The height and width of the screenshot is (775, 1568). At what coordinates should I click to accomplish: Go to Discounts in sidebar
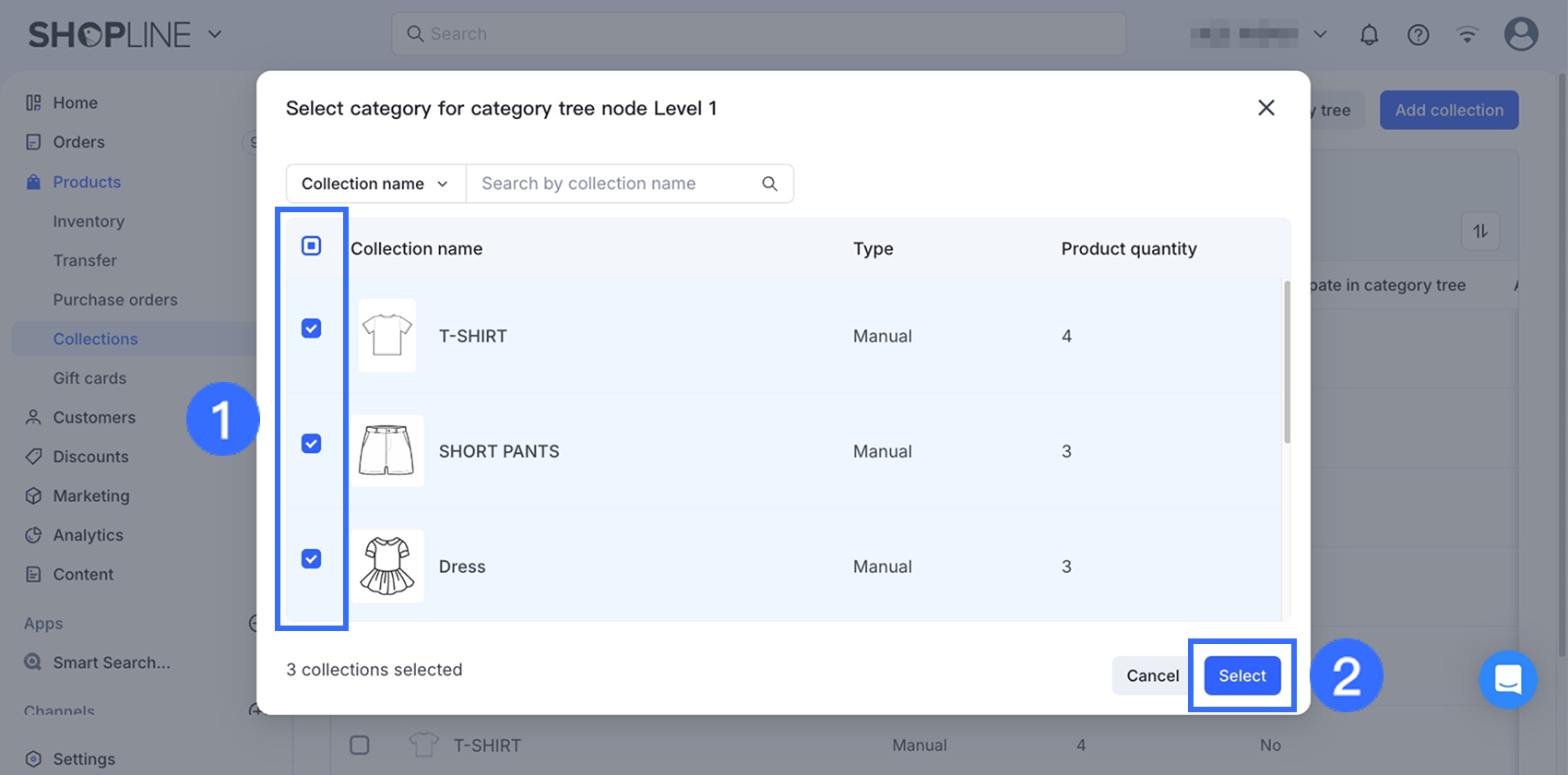90,457
